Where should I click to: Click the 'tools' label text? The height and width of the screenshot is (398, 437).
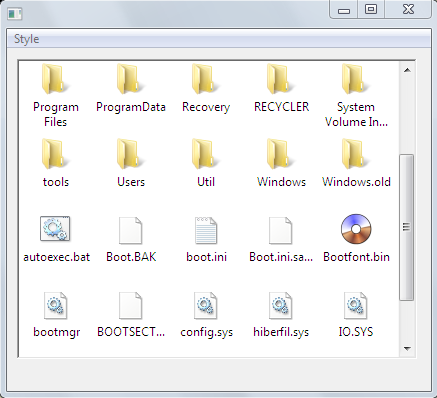pos(56,182)
